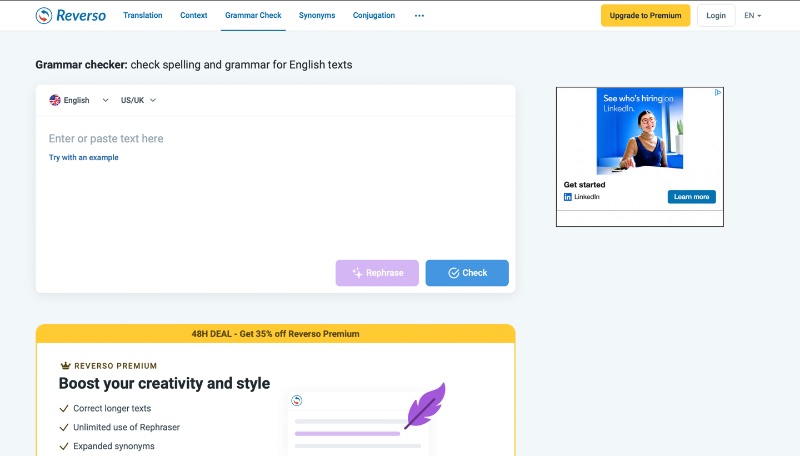Click 'Get started' text in the ad
800x456 pixels.
click(x=584, y=185)
